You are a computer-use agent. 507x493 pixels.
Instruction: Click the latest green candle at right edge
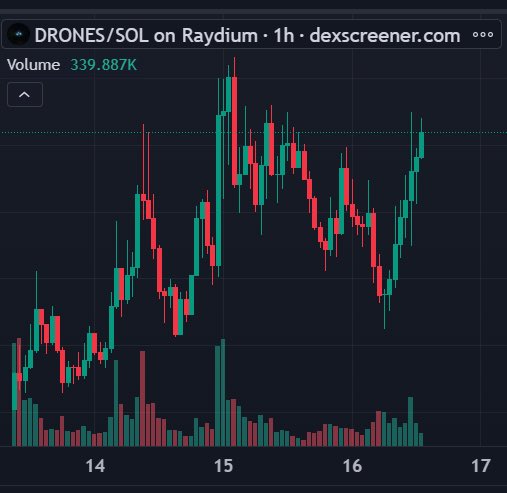[x=422, y=145]
